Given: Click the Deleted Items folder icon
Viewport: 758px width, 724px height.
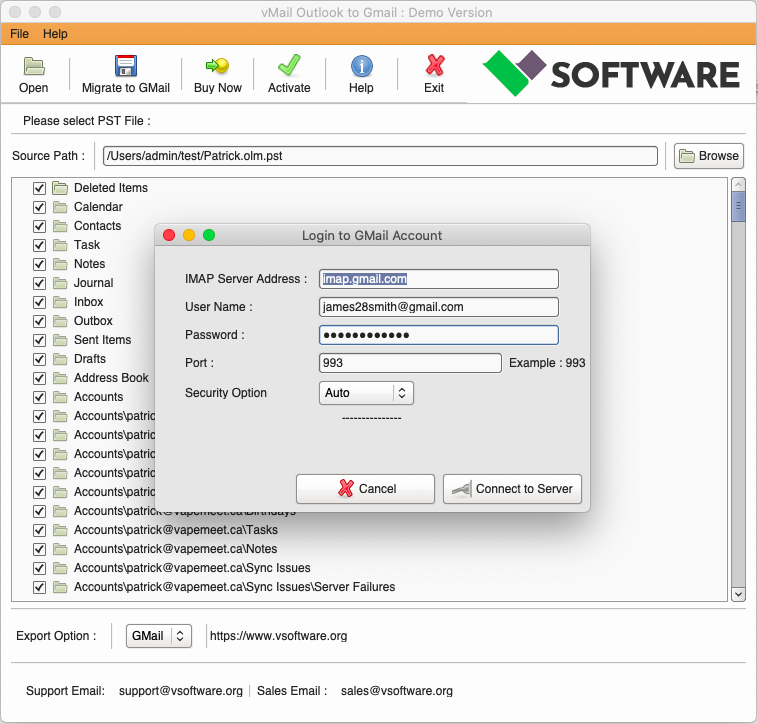Looking at the screenshot, I should coord(60,188).
